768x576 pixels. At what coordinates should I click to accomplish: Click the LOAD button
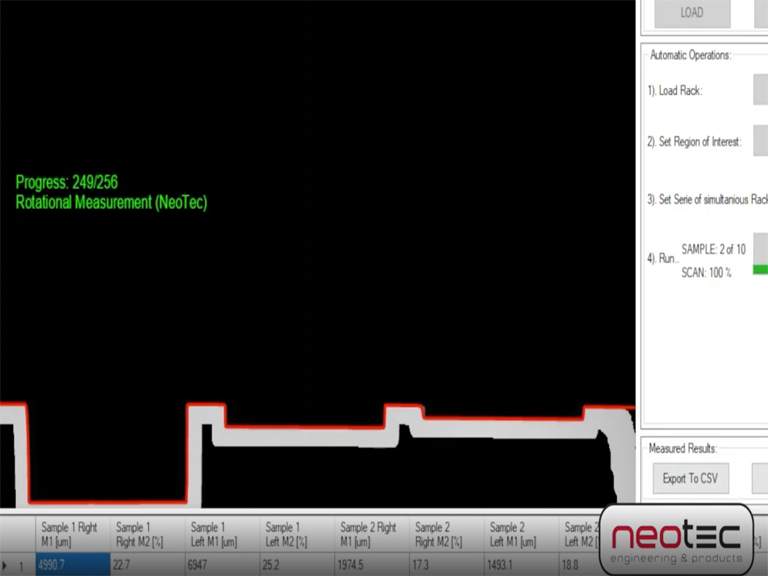click(x=692, y=13)
